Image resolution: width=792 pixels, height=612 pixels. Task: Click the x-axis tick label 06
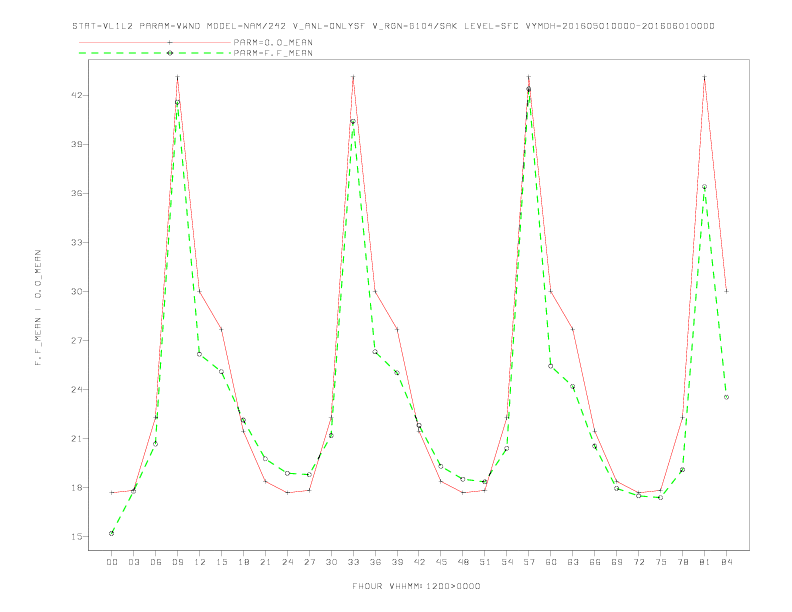click(x=156, y=562)
